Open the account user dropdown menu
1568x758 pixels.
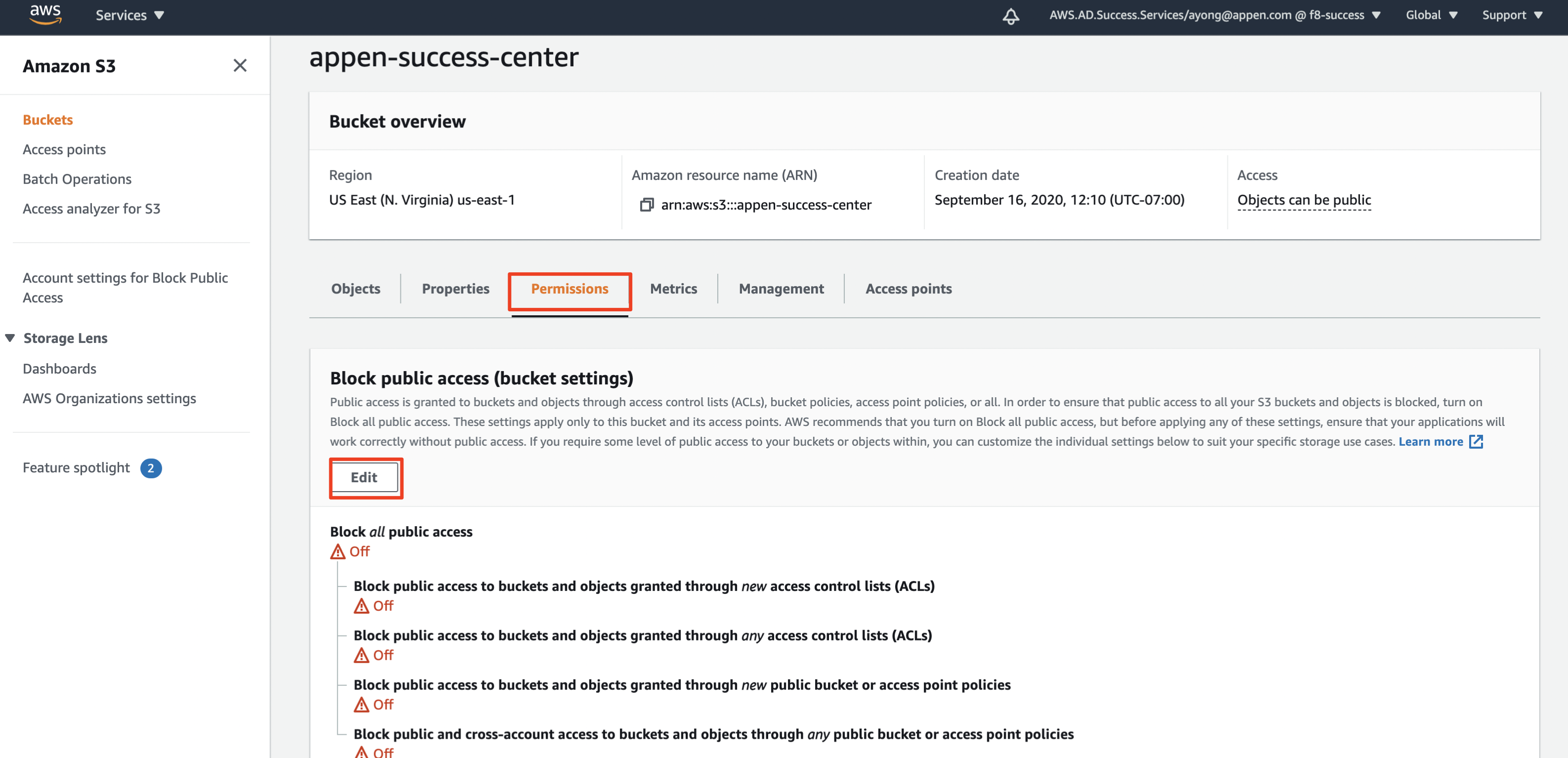point(1215,15)
